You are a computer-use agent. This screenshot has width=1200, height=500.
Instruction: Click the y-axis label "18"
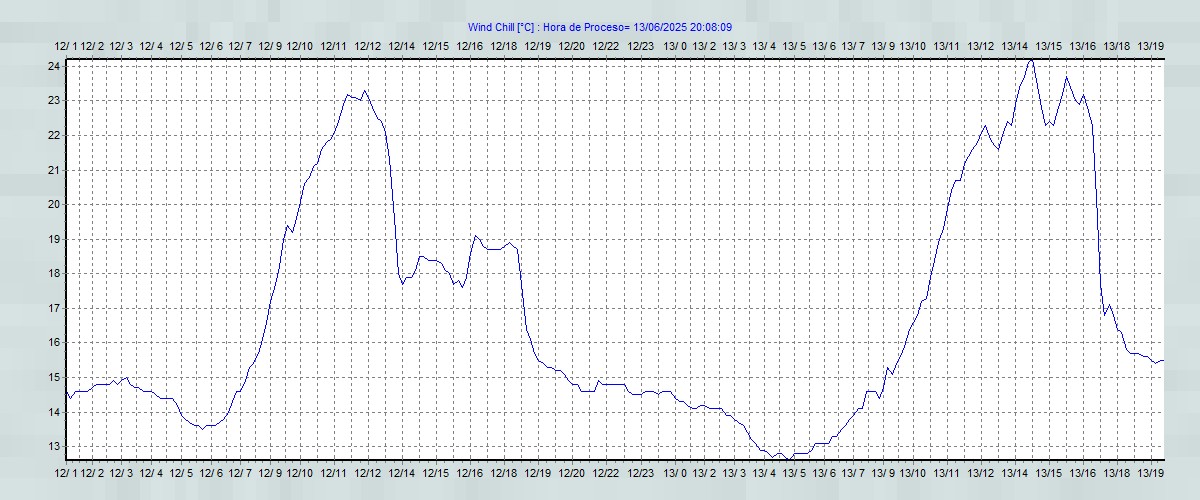tap(56, 273)
